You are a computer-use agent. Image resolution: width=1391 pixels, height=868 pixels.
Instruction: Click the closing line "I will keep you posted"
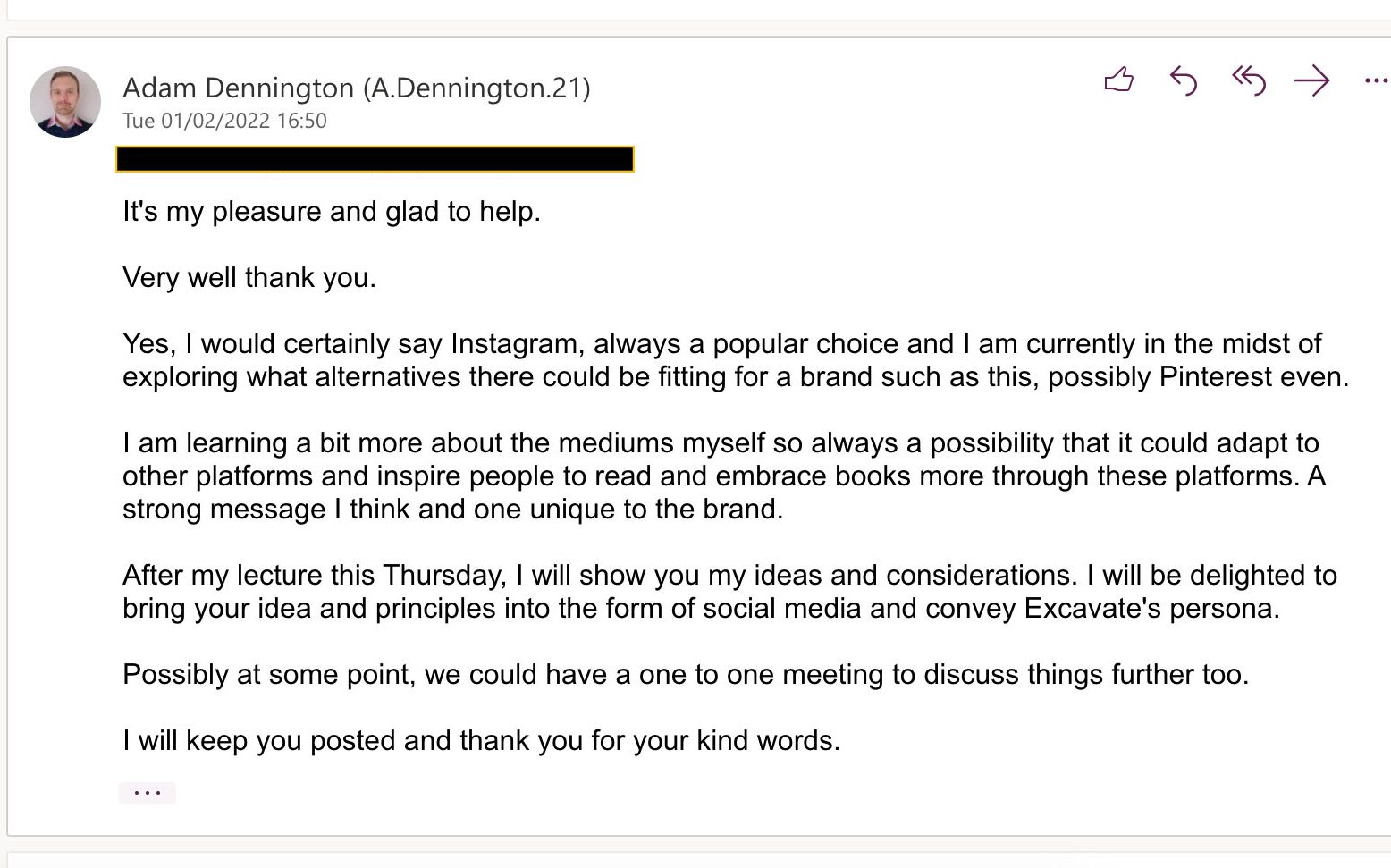(481, 741)
